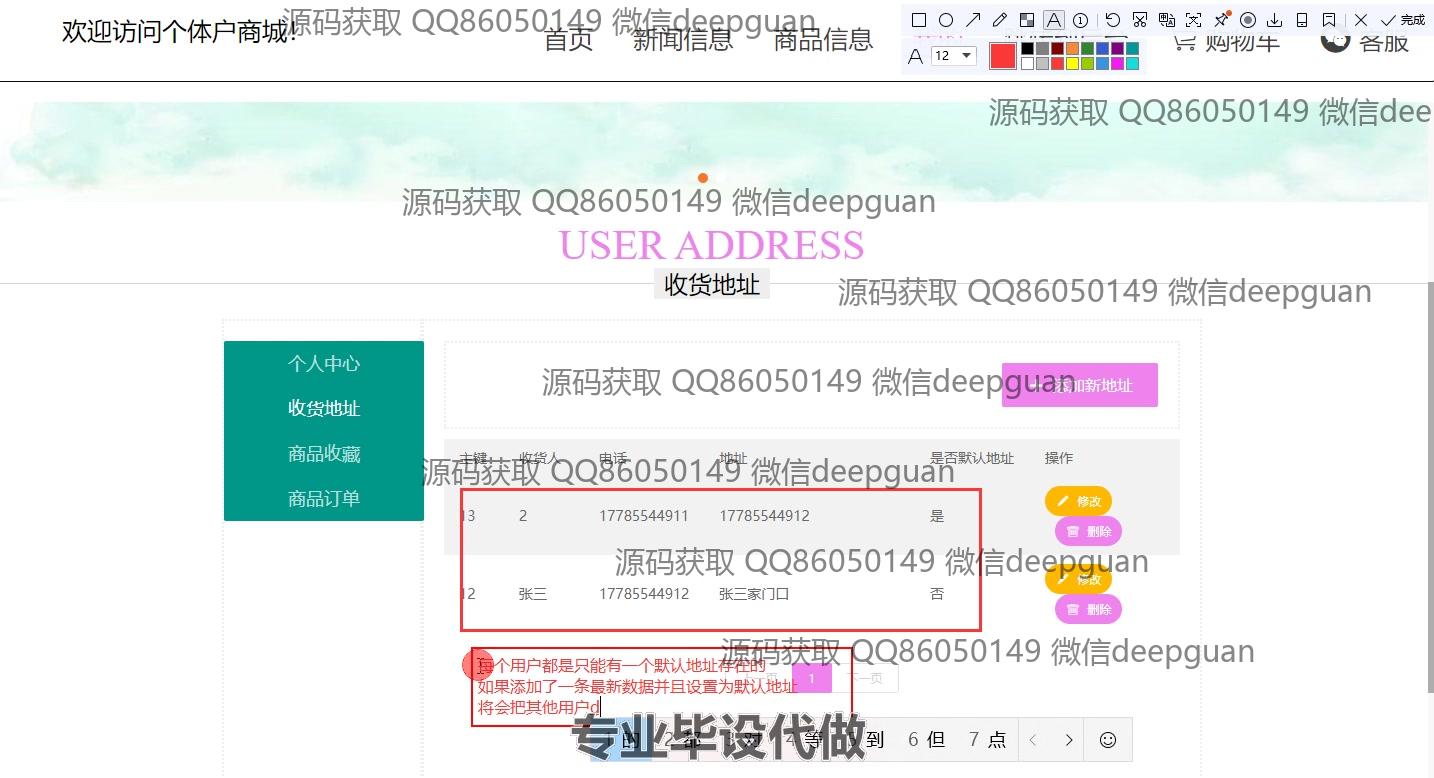Open the font size 12 dropdown
The width and height of the screenshot is (1434, 778).
click(954, 56)
